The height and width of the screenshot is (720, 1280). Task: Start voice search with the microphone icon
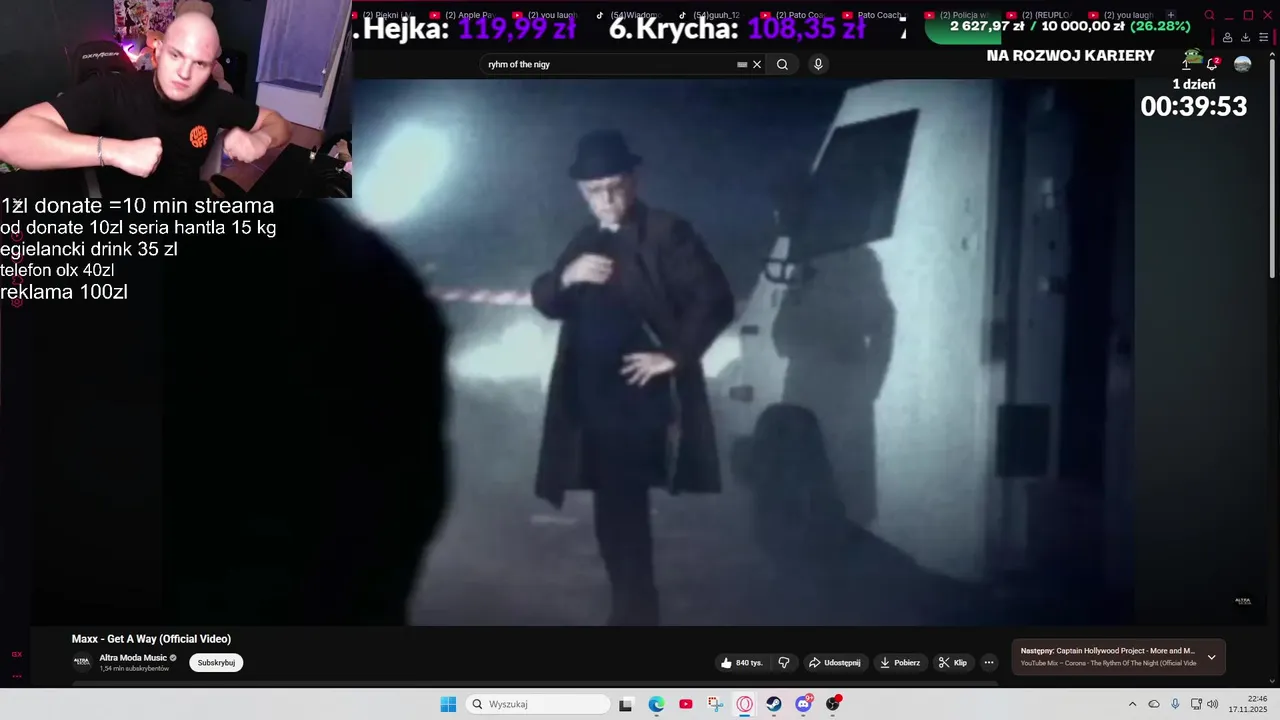point(818,64)
